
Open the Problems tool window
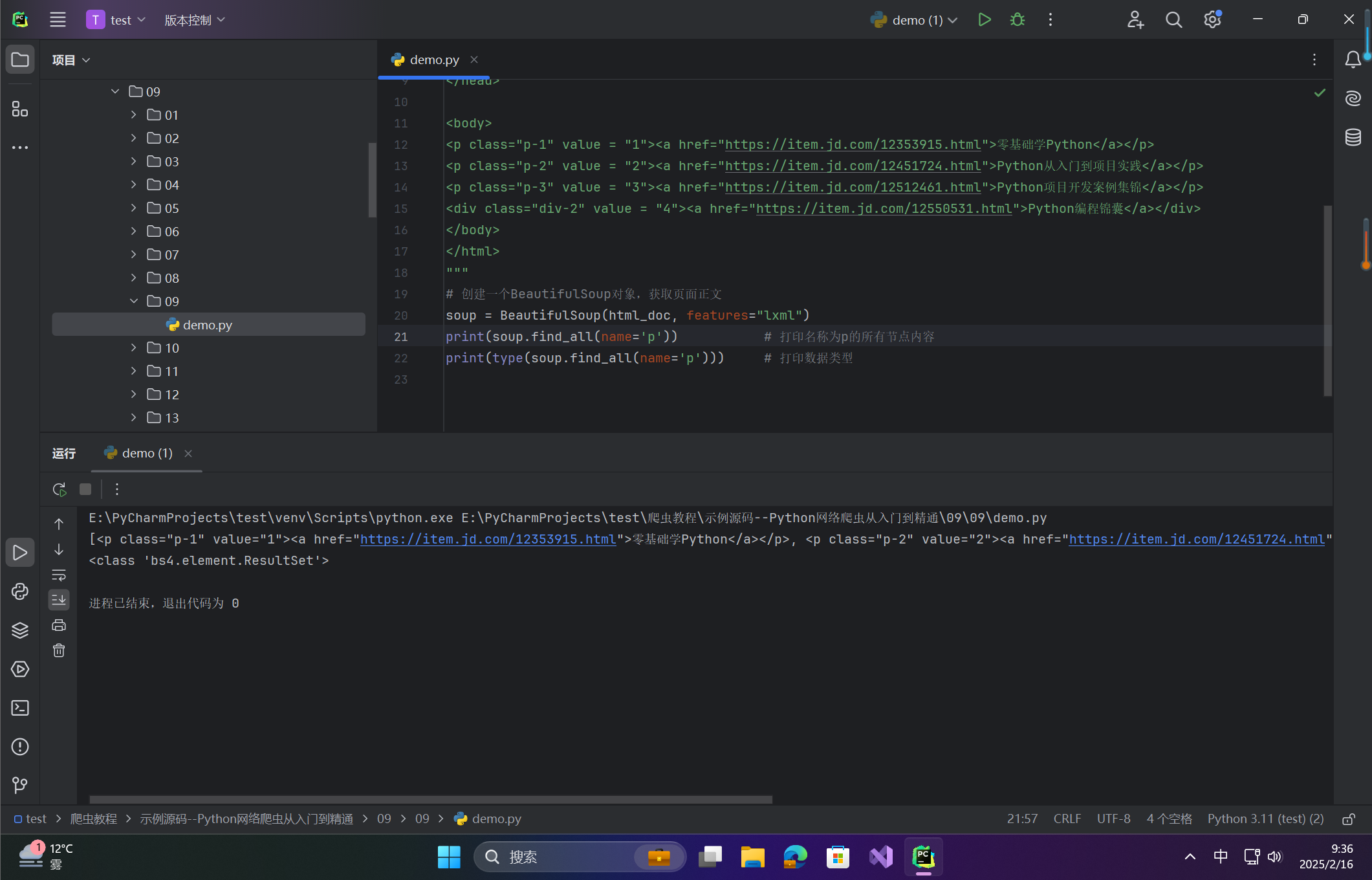[20, 747]
